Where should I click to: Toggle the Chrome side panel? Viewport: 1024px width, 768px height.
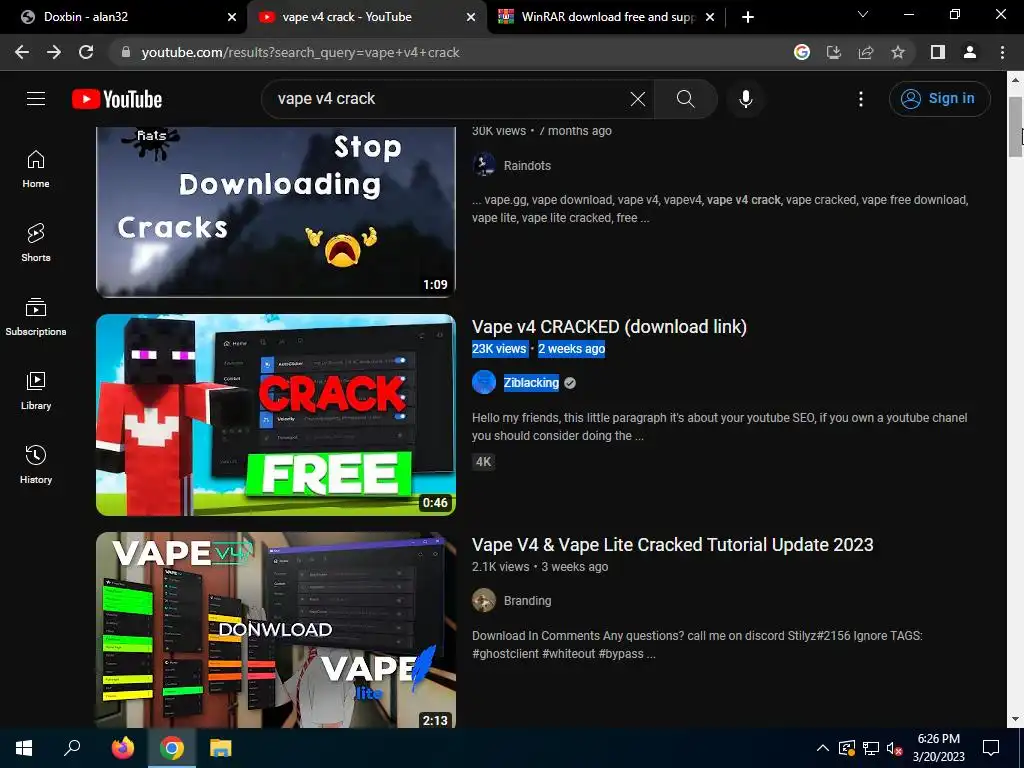(x=938, y=52)
